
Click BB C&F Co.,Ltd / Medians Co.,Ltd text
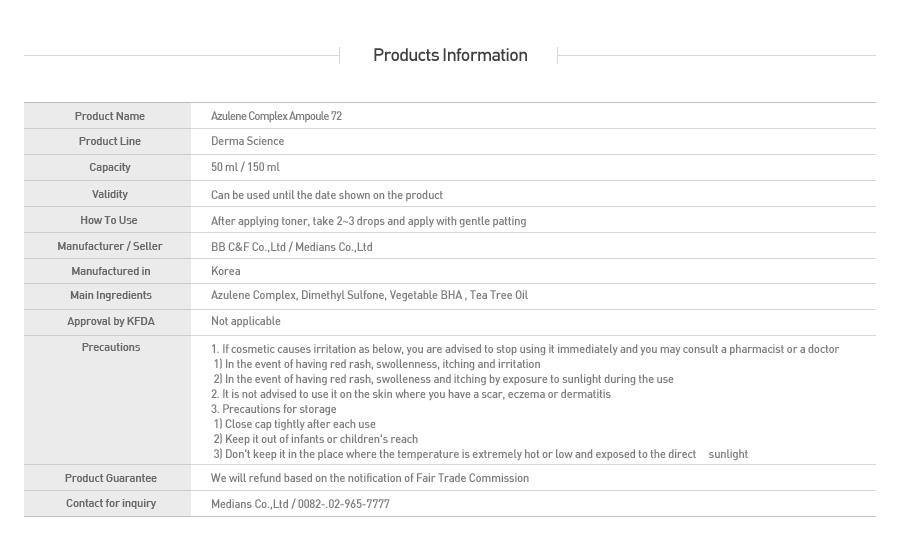pos(291,247)
